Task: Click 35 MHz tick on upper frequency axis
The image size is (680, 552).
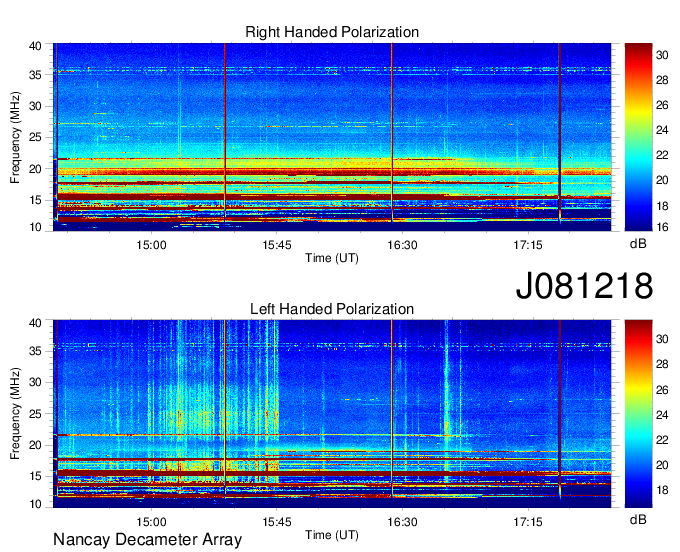Action: click(x=35, y=75)
